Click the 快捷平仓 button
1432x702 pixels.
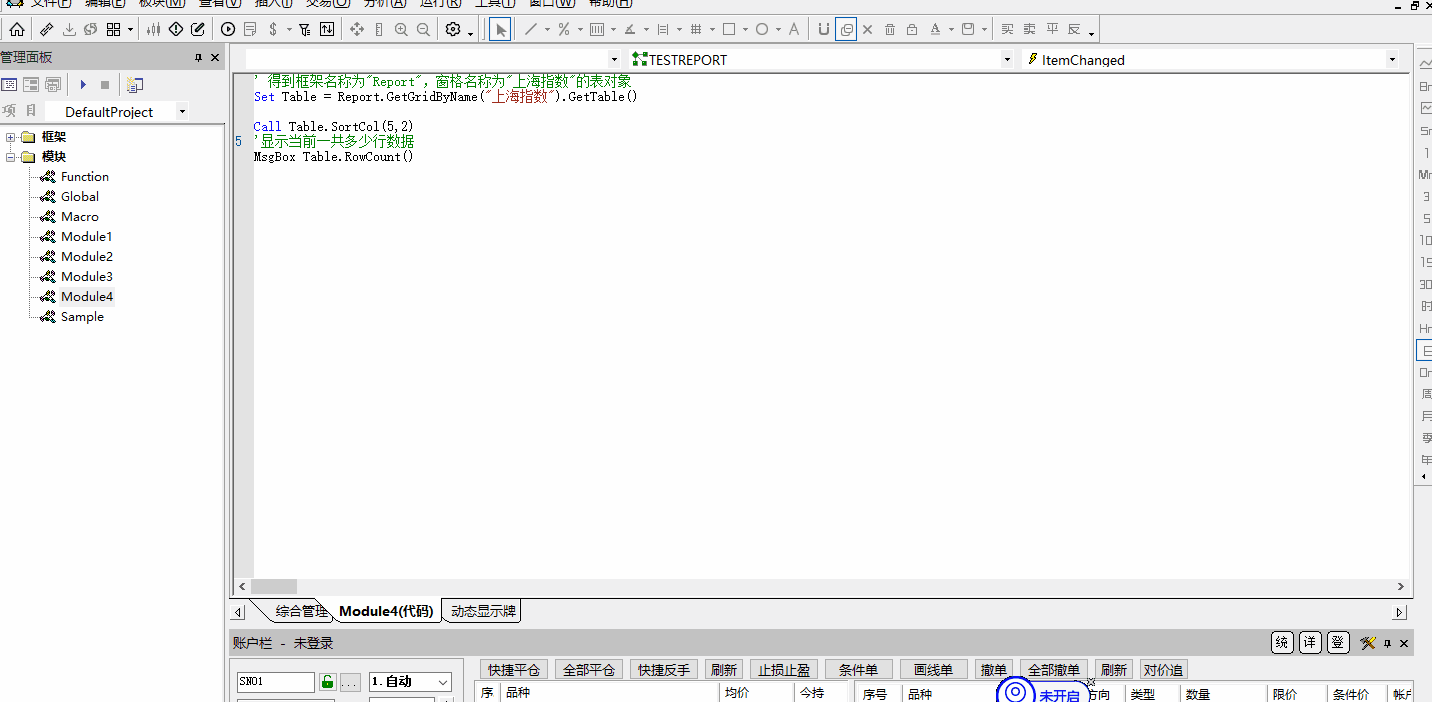(x=514, y=670)
